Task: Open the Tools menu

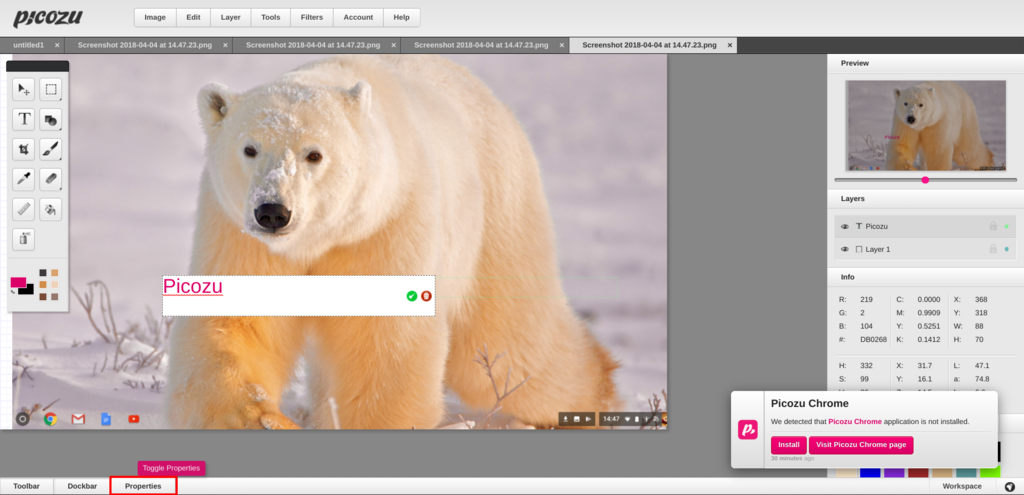Action: click(270, 18)
